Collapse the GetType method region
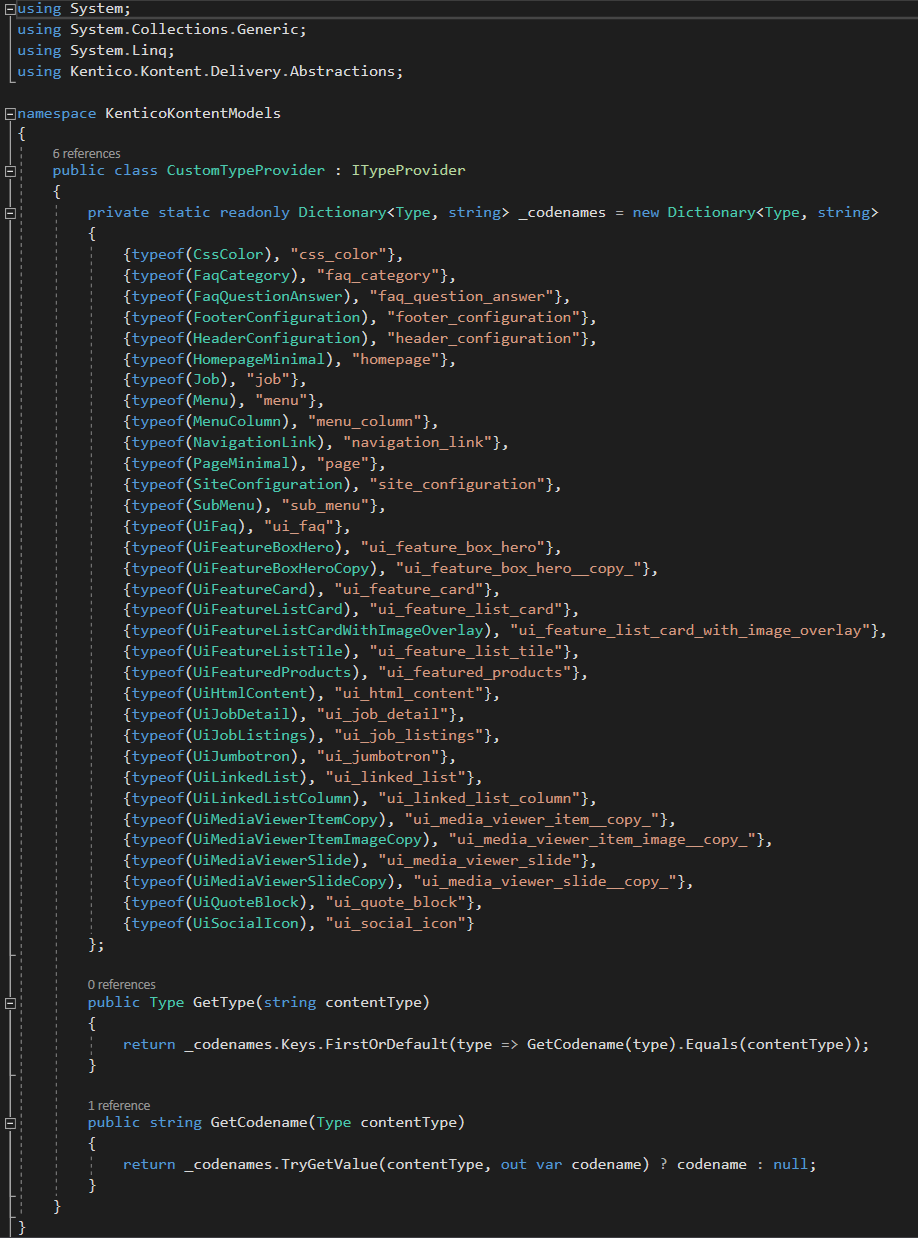918x1238 pixels. click(10, 1002)
